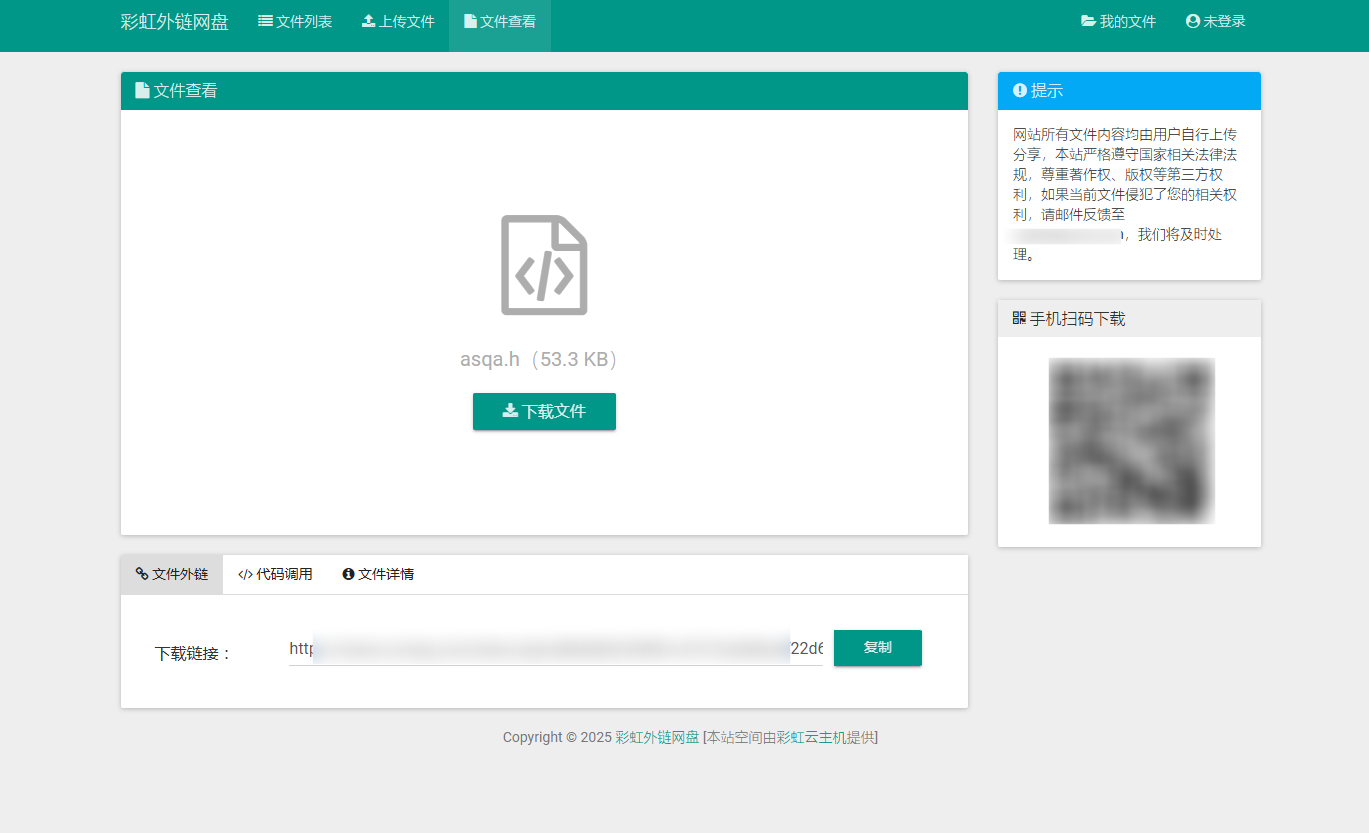Open the 文件详情 tab

pos(378,575)
